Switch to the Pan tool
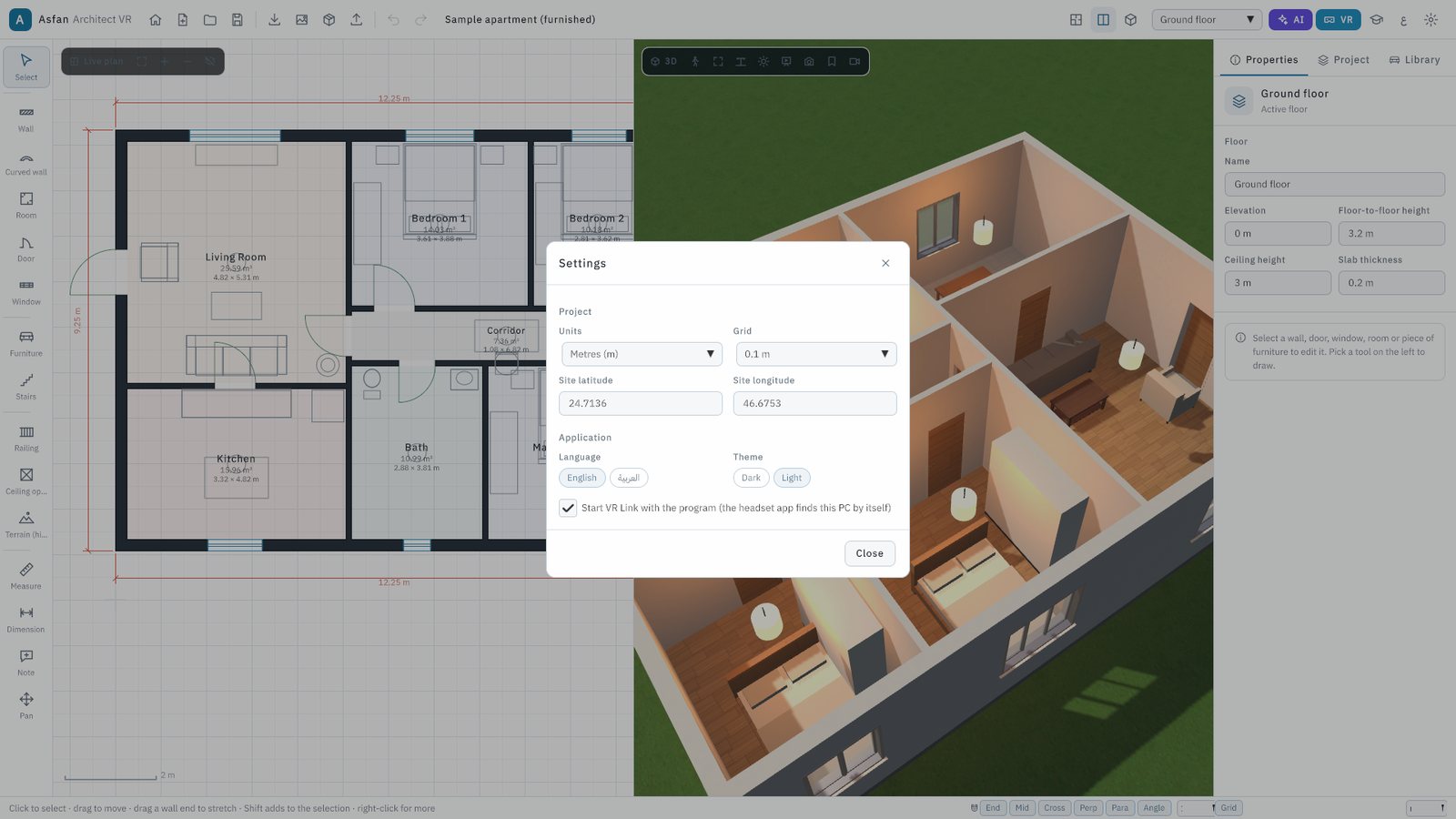 [x=26, y=706]
